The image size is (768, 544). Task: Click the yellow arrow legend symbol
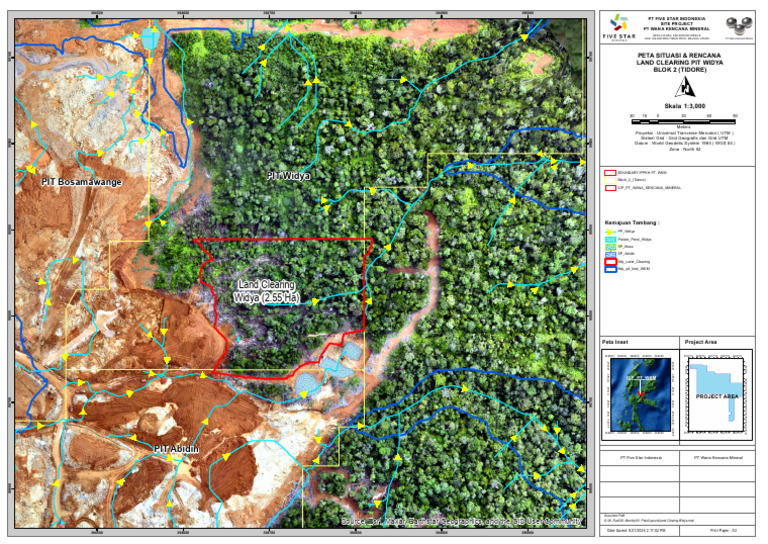point(610,232)
